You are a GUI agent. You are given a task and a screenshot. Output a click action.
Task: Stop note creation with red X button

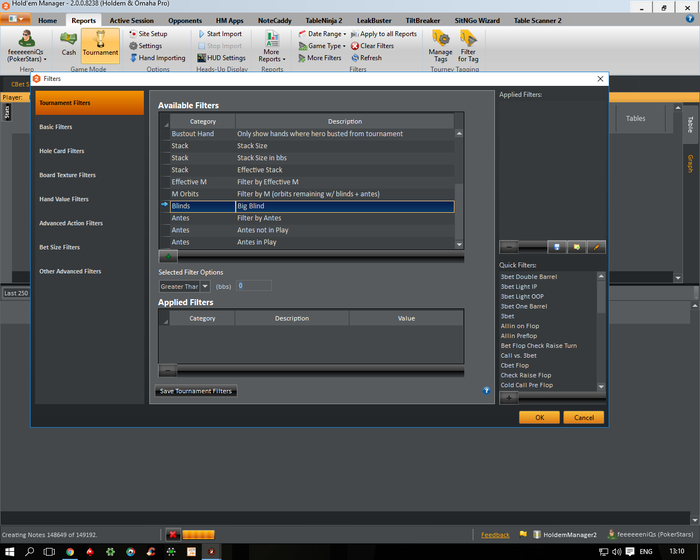coord(173,534)
